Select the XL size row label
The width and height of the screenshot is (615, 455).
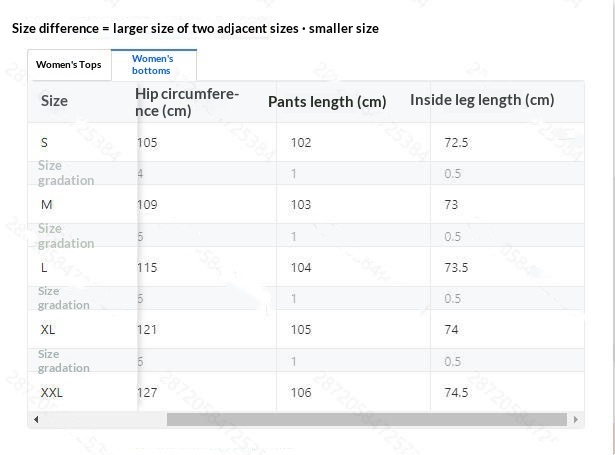[48, 330]
